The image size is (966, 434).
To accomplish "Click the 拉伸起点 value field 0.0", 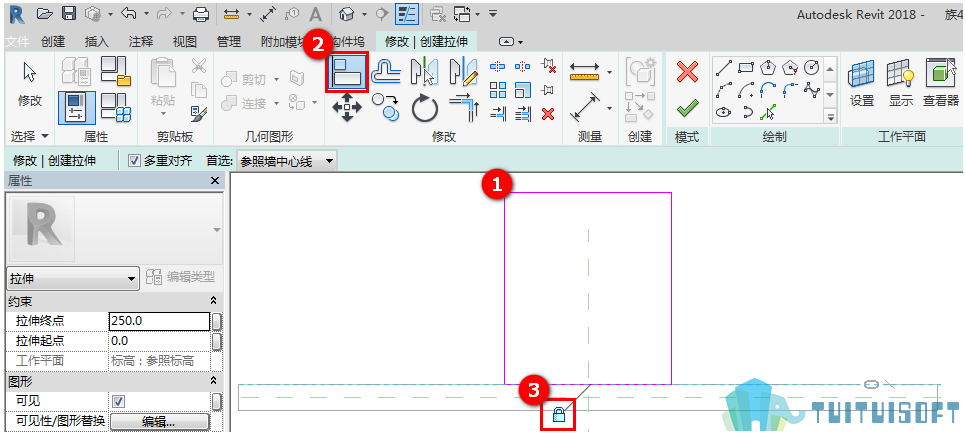I will (x=160, y=341).
